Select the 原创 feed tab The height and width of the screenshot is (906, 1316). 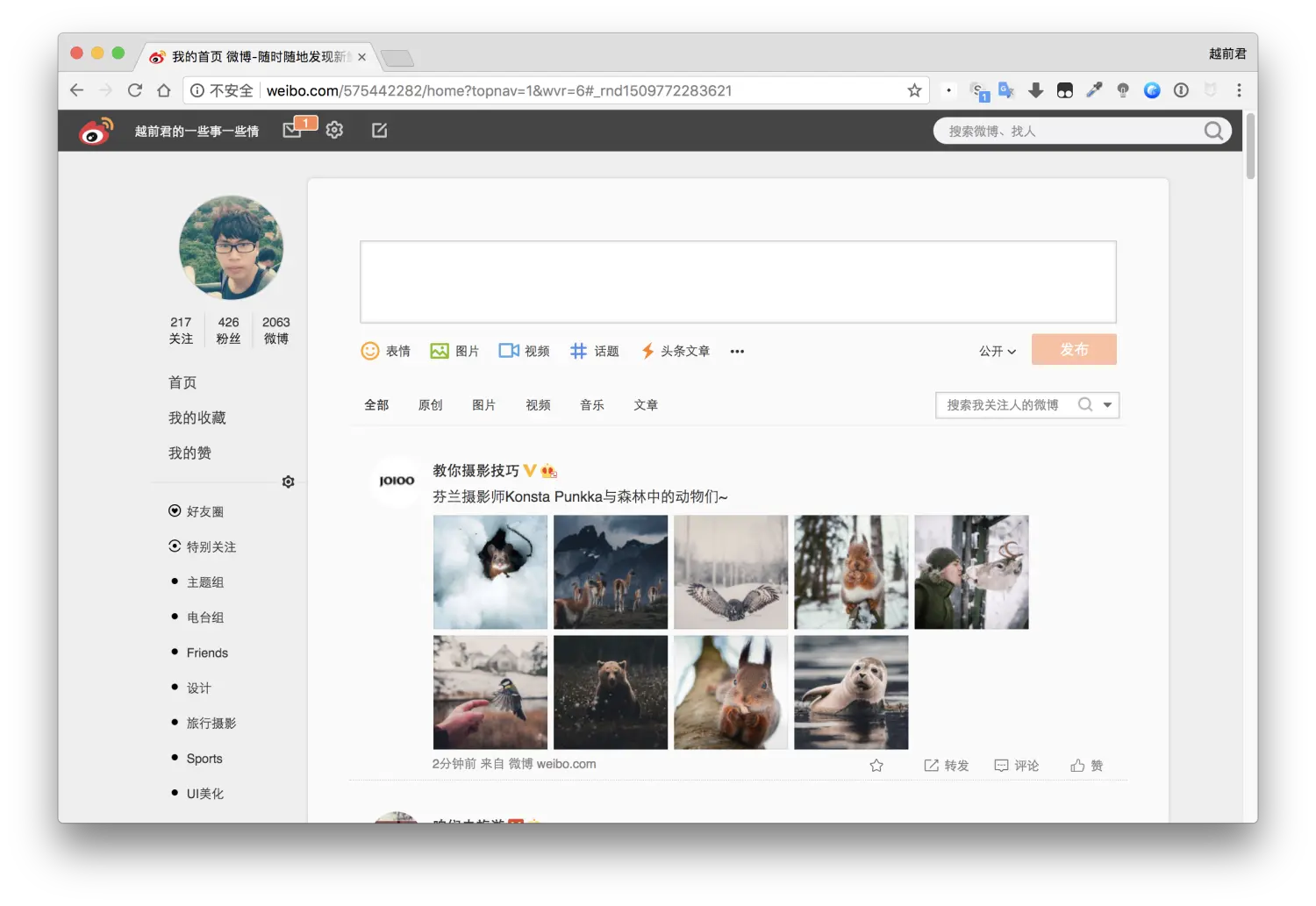pyautogui.click(x=430, y=404)
